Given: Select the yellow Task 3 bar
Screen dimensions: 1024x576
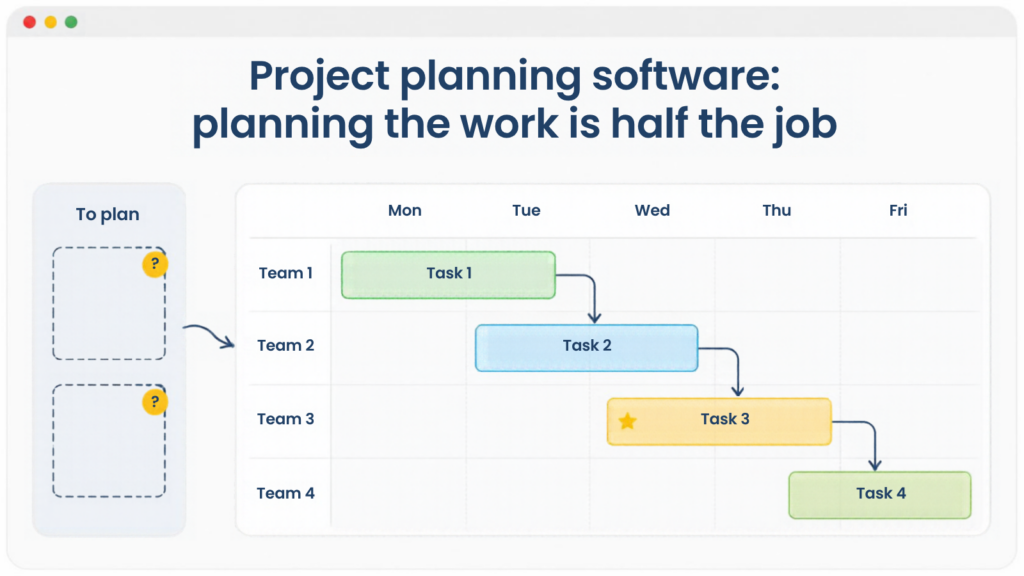Looking at the screenshot, I should pos(719,422).
